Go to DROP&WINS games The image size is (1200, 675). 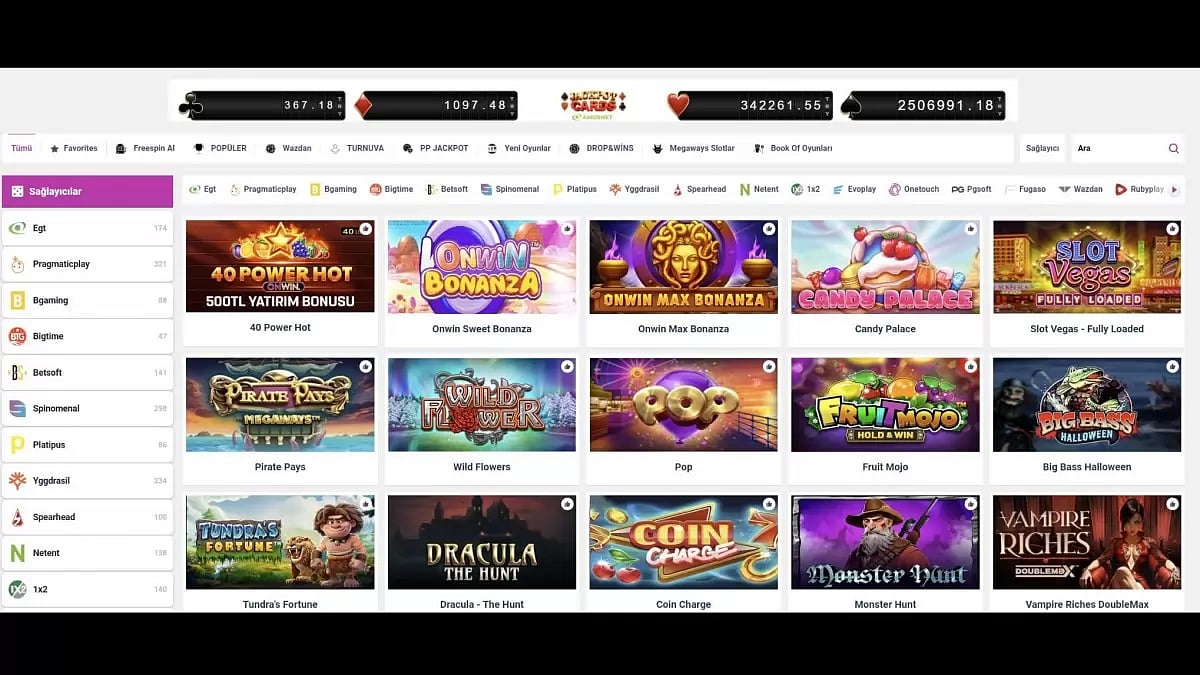tap(601, 148)
